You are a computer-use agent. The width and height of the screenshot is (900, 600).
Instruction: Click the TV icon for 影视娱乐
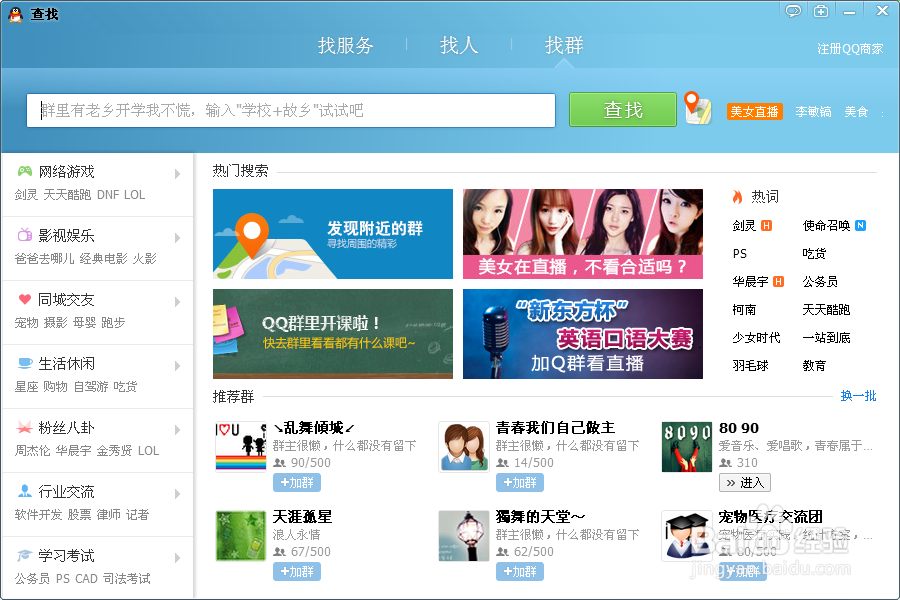point(25,234)
